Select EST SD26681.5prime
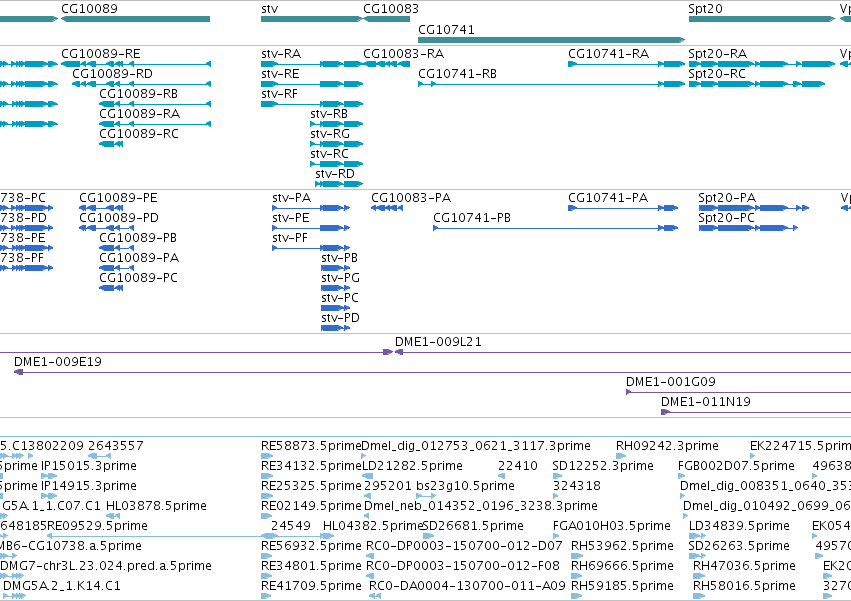Image resolution: width=851 pixels, height=601 pixels. [429, 536]
